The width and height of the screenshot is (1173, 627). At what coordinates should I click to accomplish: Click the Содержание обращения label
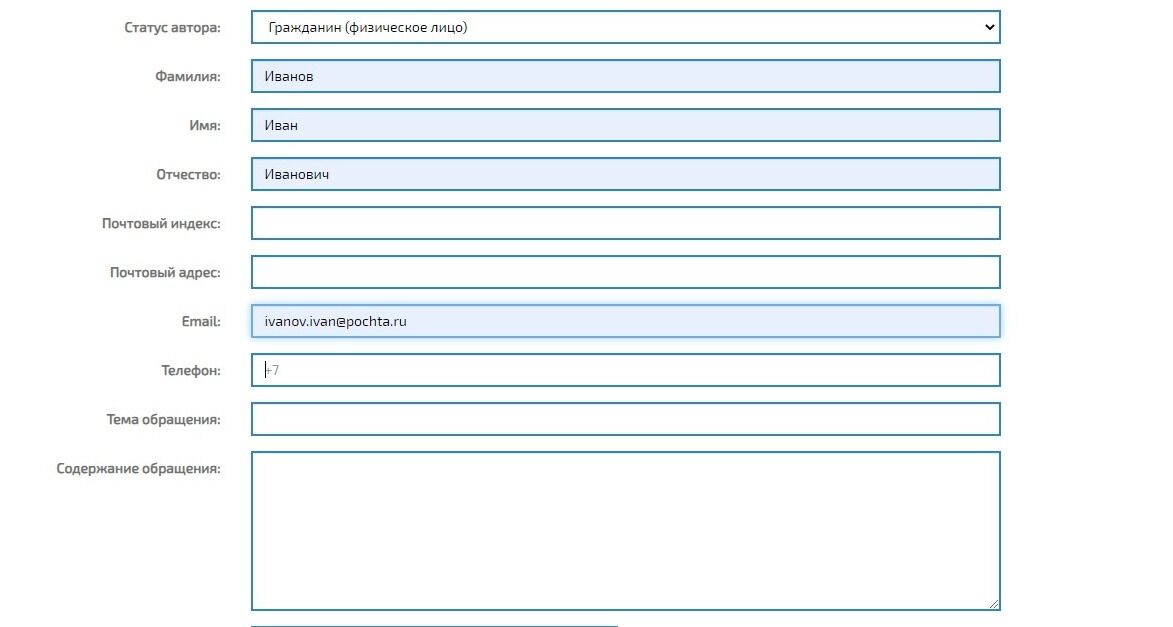138,469
